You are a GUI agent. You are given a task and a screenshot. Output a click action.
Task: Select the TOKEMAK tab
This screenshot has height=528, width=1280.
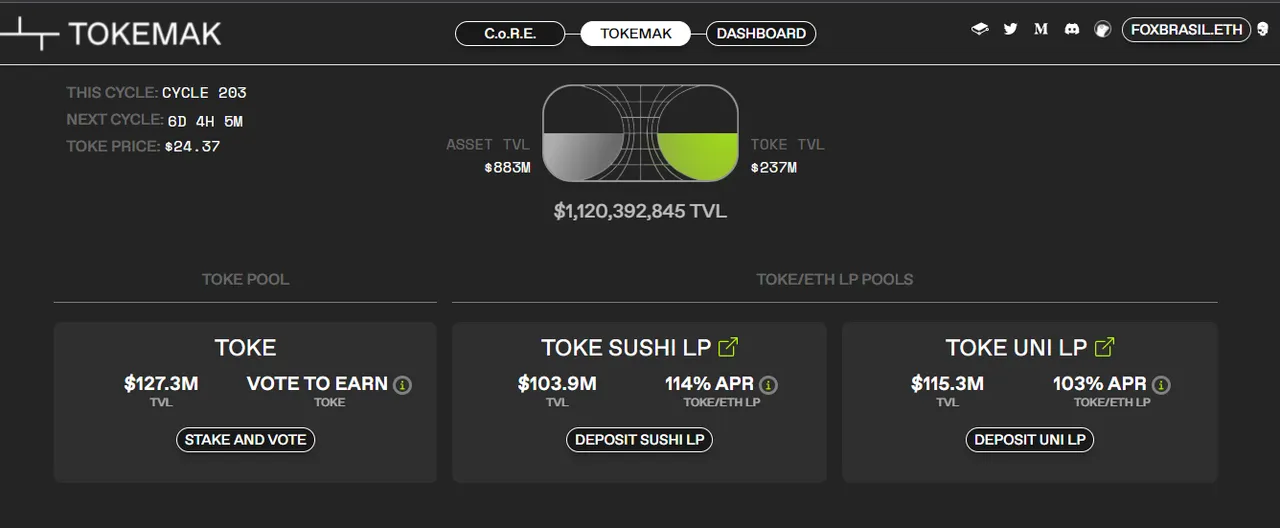click(x=638, y=33)
